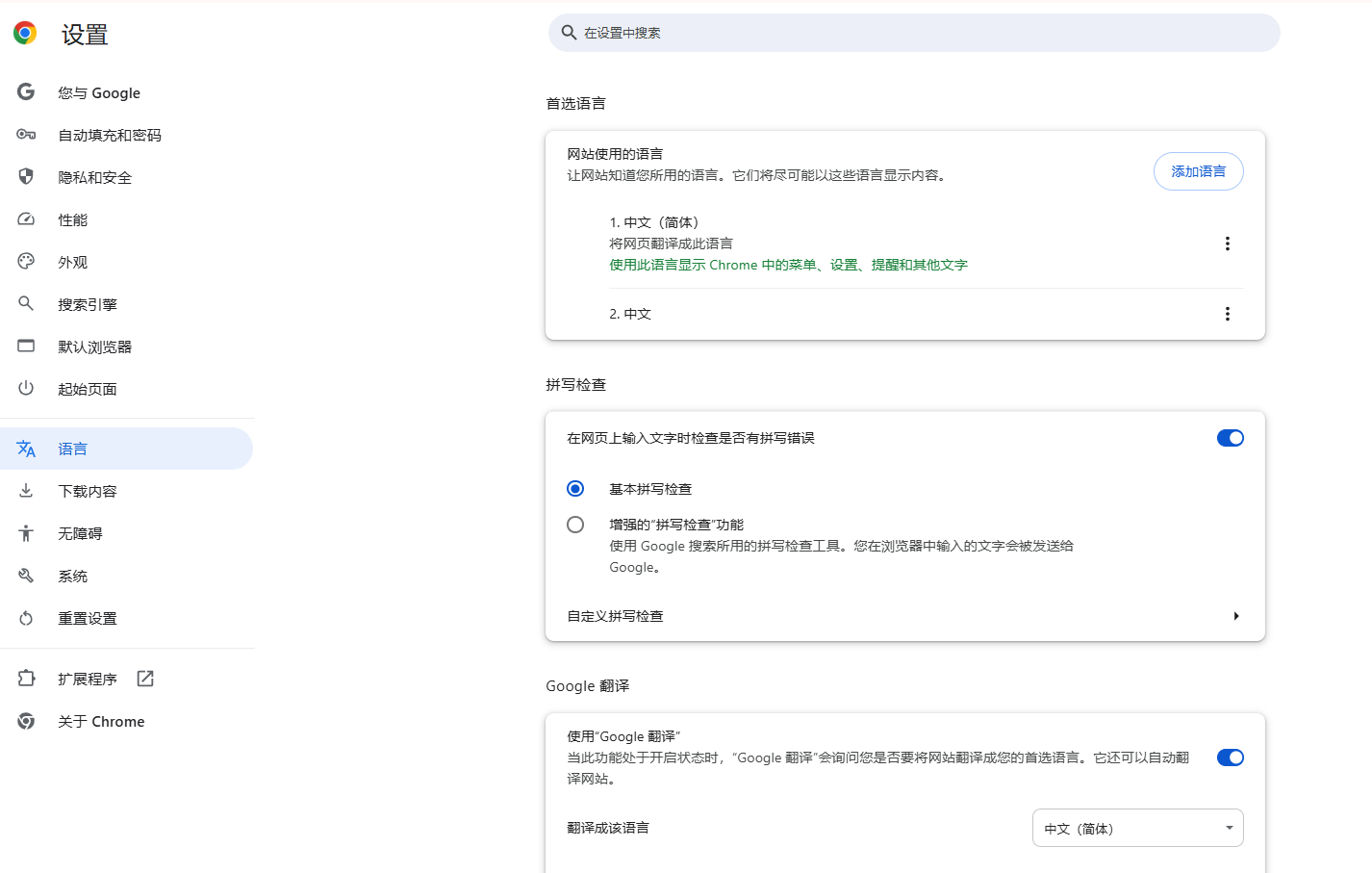
Task: Click the 设置 page title
Action: pyautogui.click(x=85, y=35)
